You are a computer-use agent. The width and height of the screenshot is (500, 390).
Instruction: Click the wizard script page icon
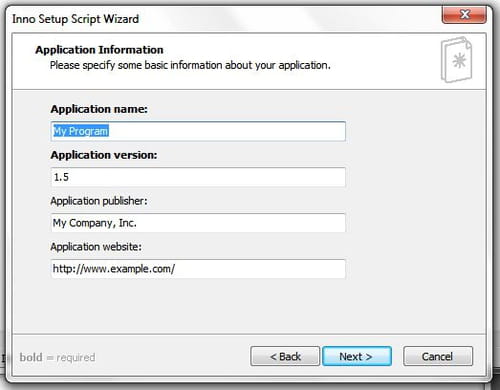coord(456,60)
